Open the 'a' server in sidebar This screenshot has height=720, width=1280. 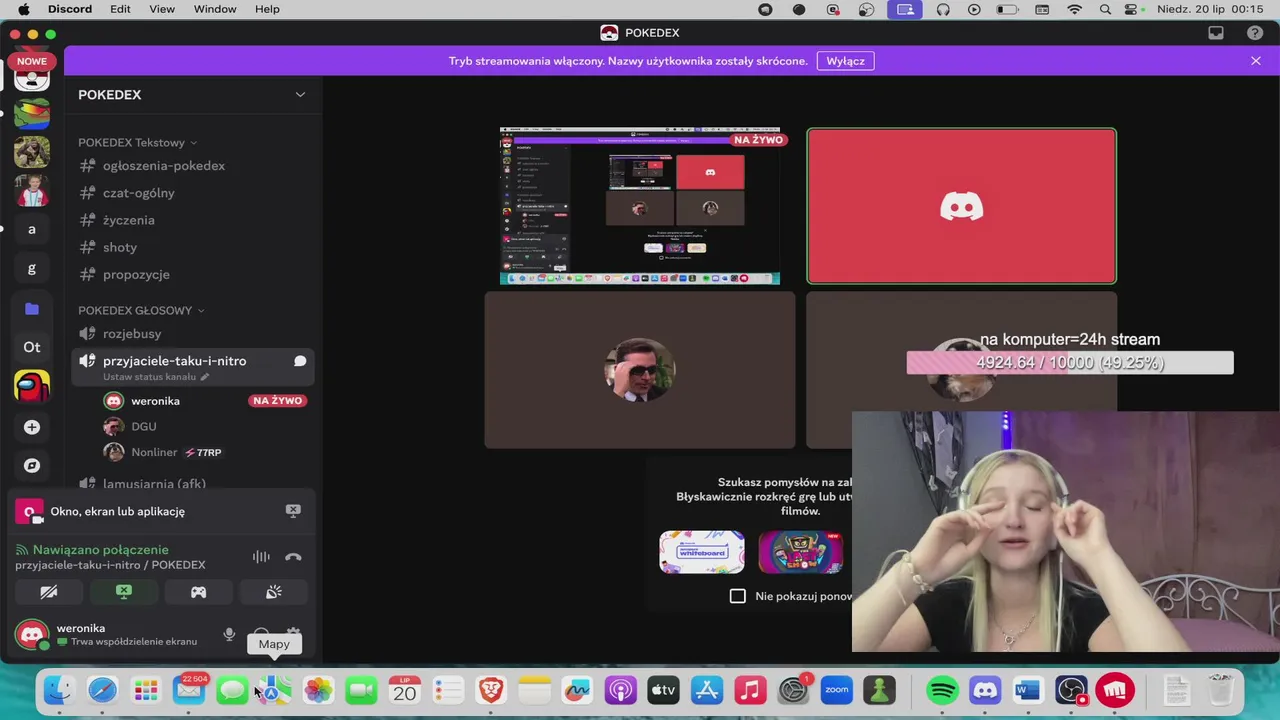[x=32, y=229]
